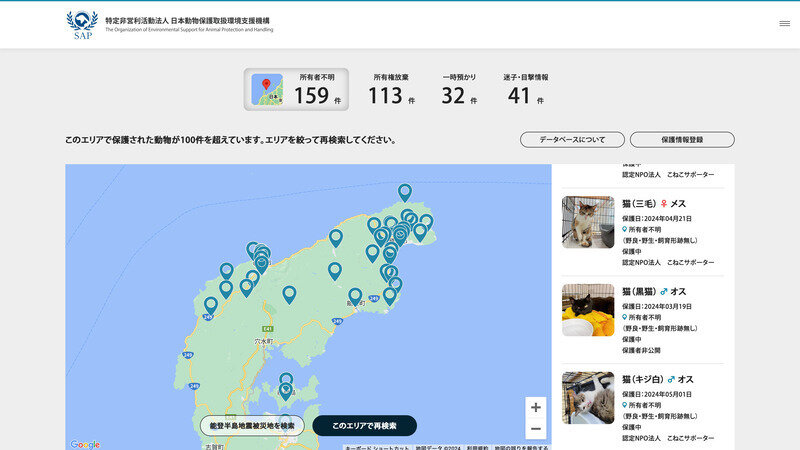The width and height of the screenshot is (800, 450).
Task: Click map pin near route 249 west coast
Action: pos(211,304)
